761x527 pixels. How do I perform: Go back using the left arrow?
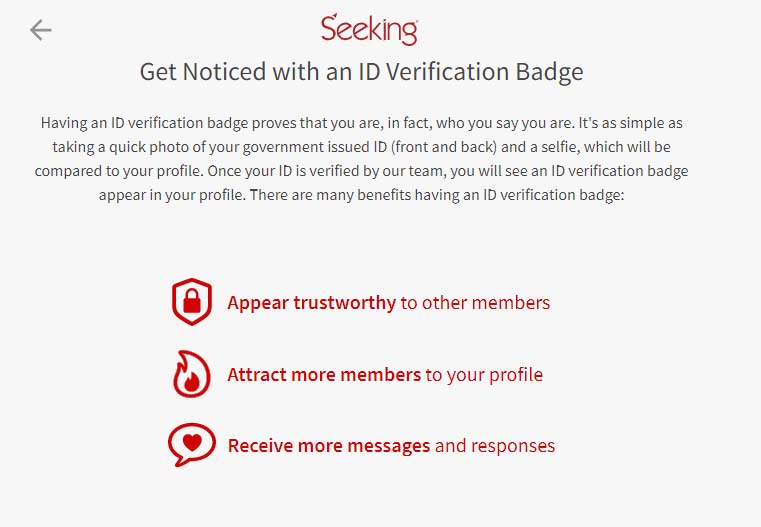[41, 30]
